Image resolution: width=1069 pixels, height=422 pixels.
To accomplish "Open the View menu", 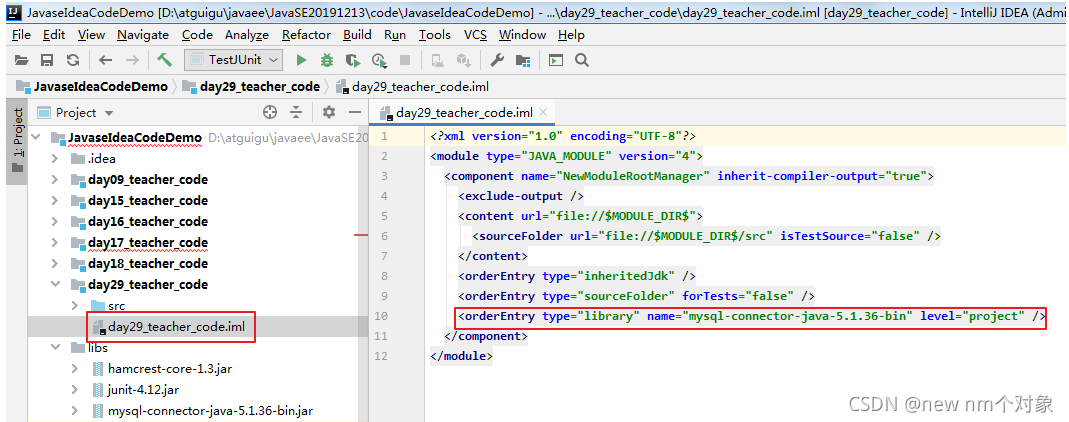I will pos(91,35).
